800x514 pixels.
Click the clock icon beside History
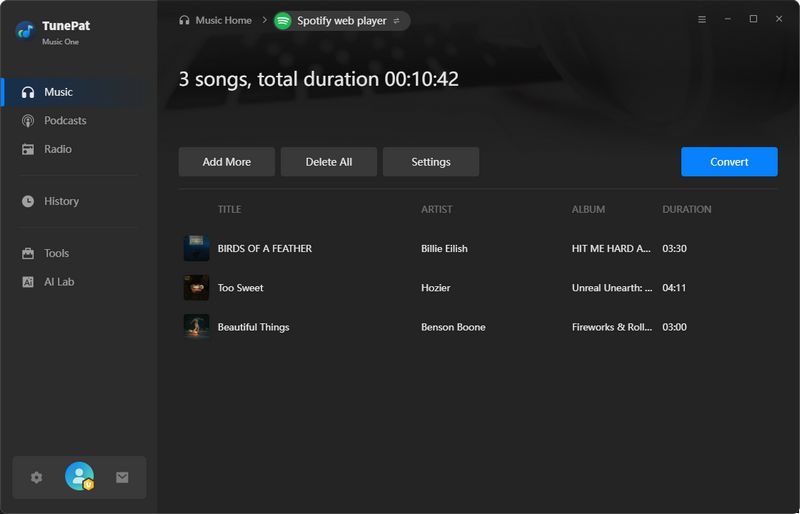pos(28,201)
